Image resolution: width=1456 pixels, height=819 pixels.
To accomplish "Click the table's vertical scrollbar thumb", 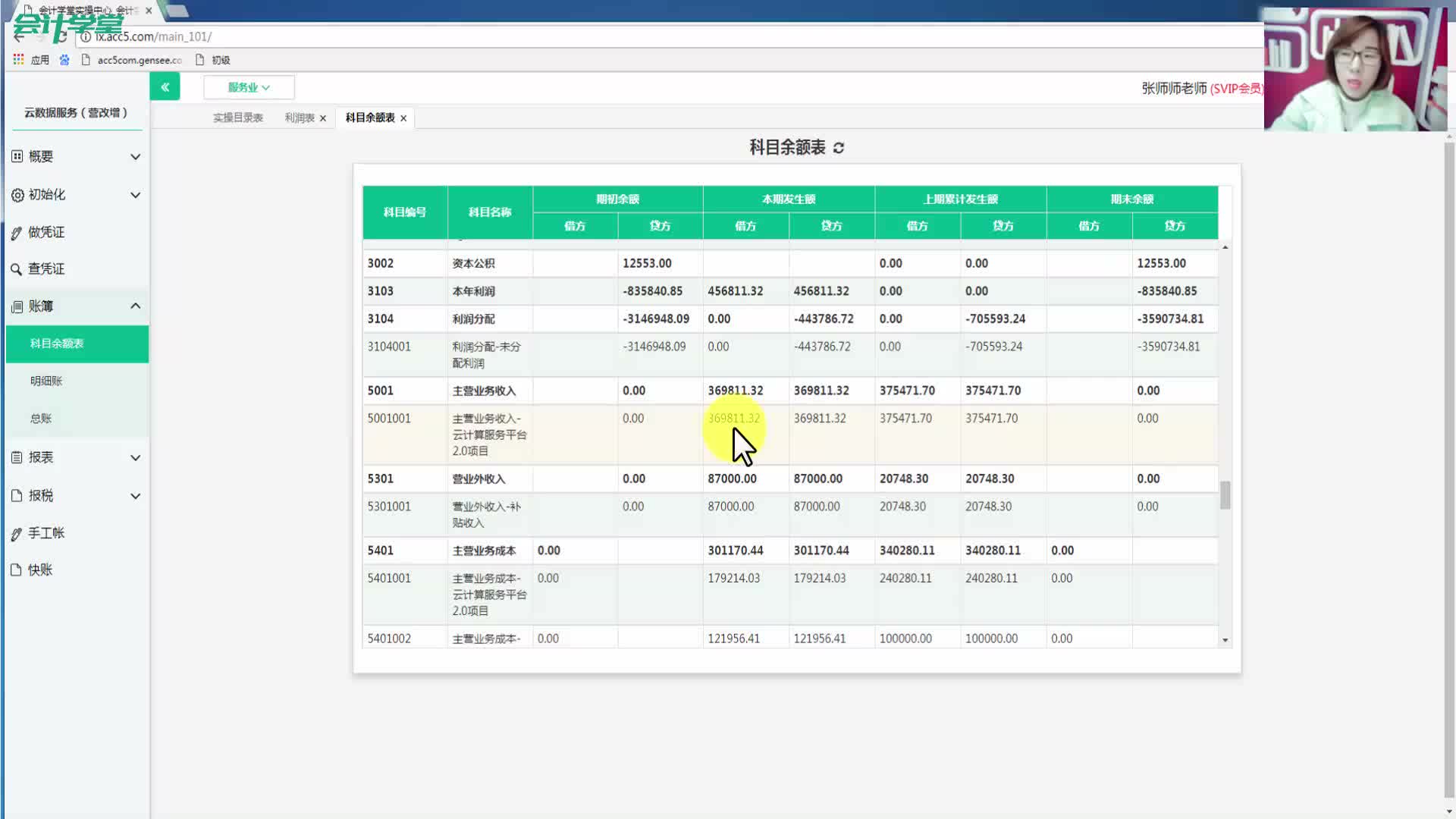I will point(1225,495).
